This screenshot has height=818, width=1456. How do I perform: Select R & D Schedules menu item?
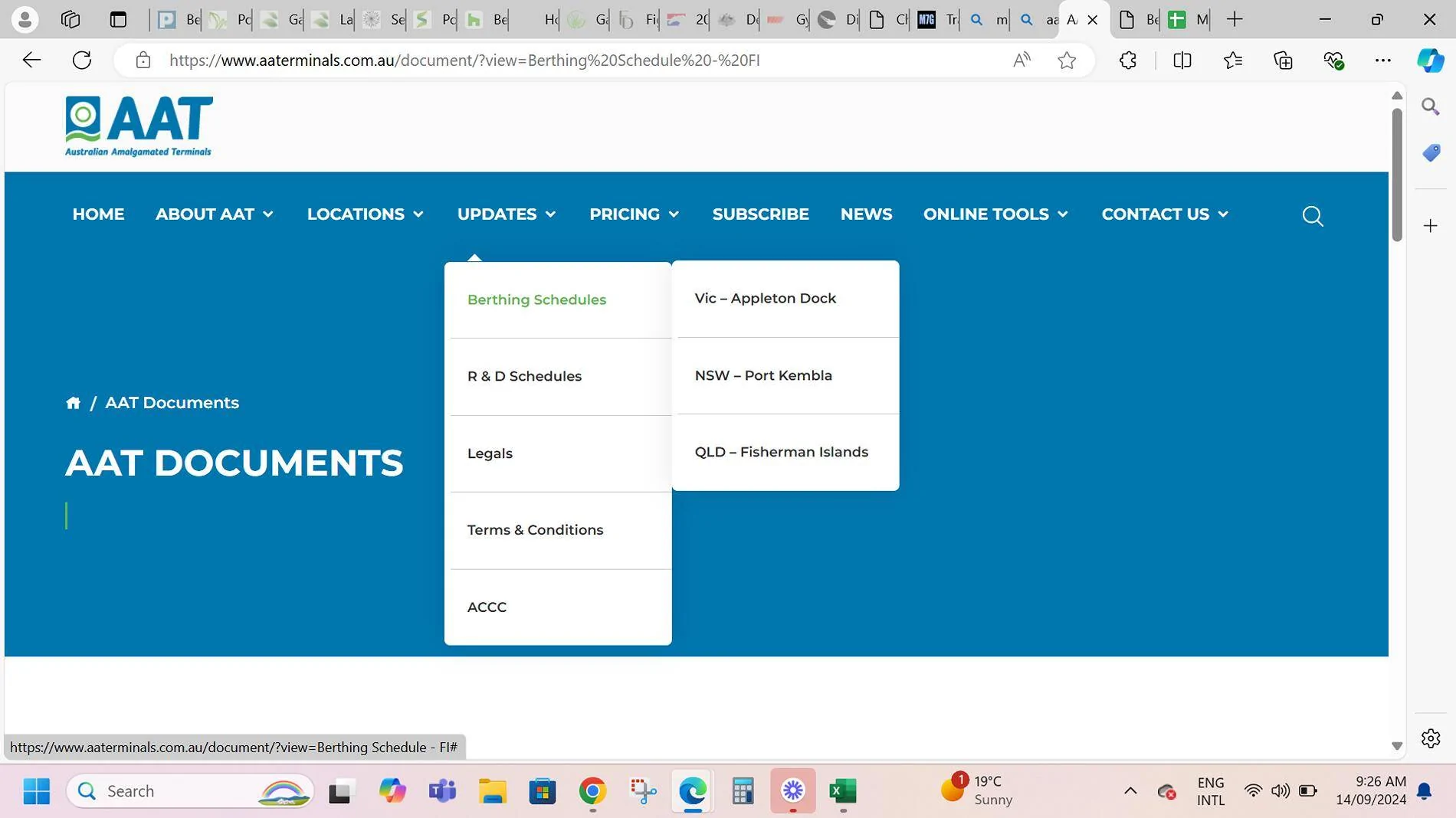525,376
